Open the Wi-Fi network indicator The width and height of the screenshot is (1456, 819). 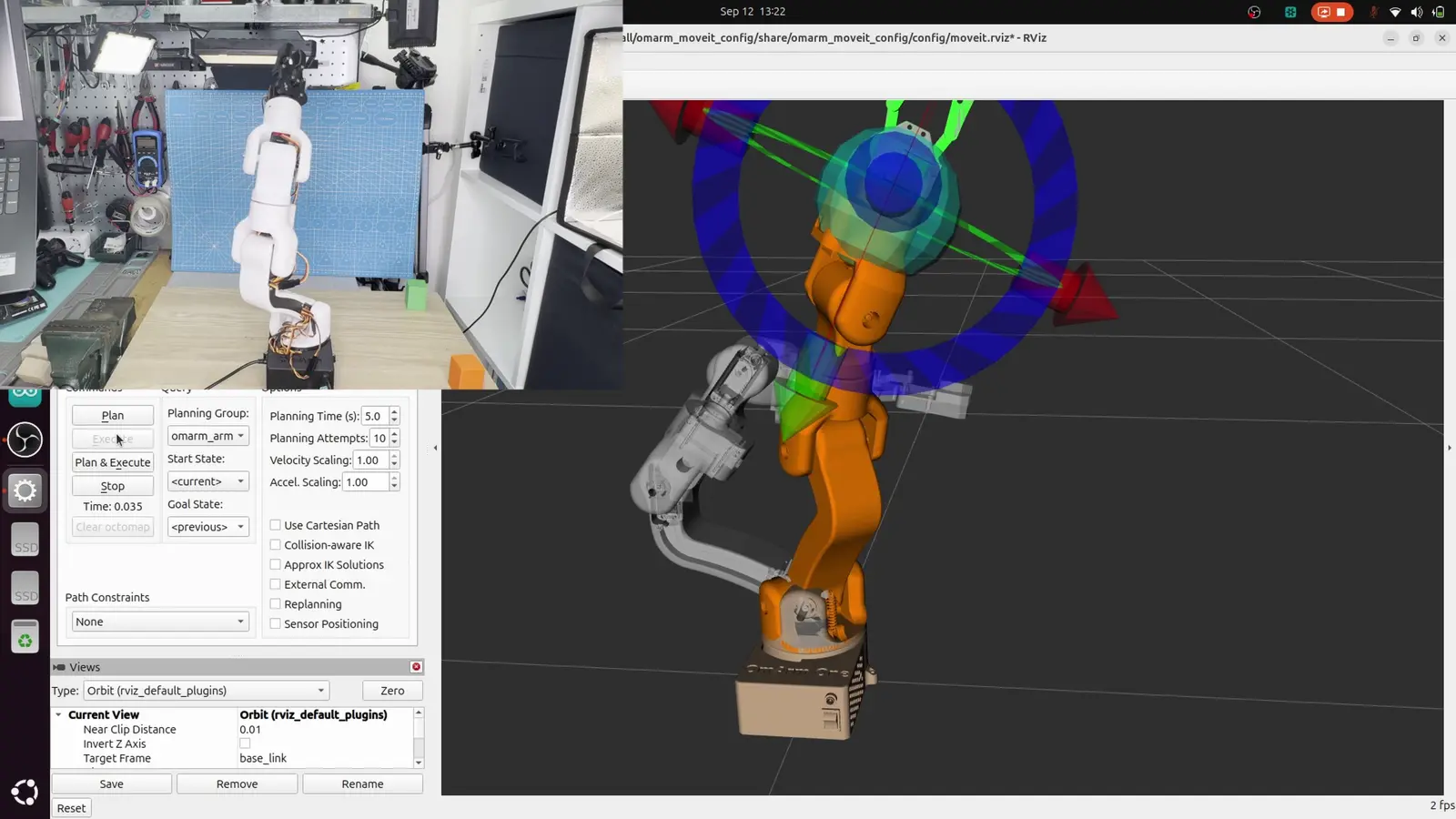(1395, 12)
